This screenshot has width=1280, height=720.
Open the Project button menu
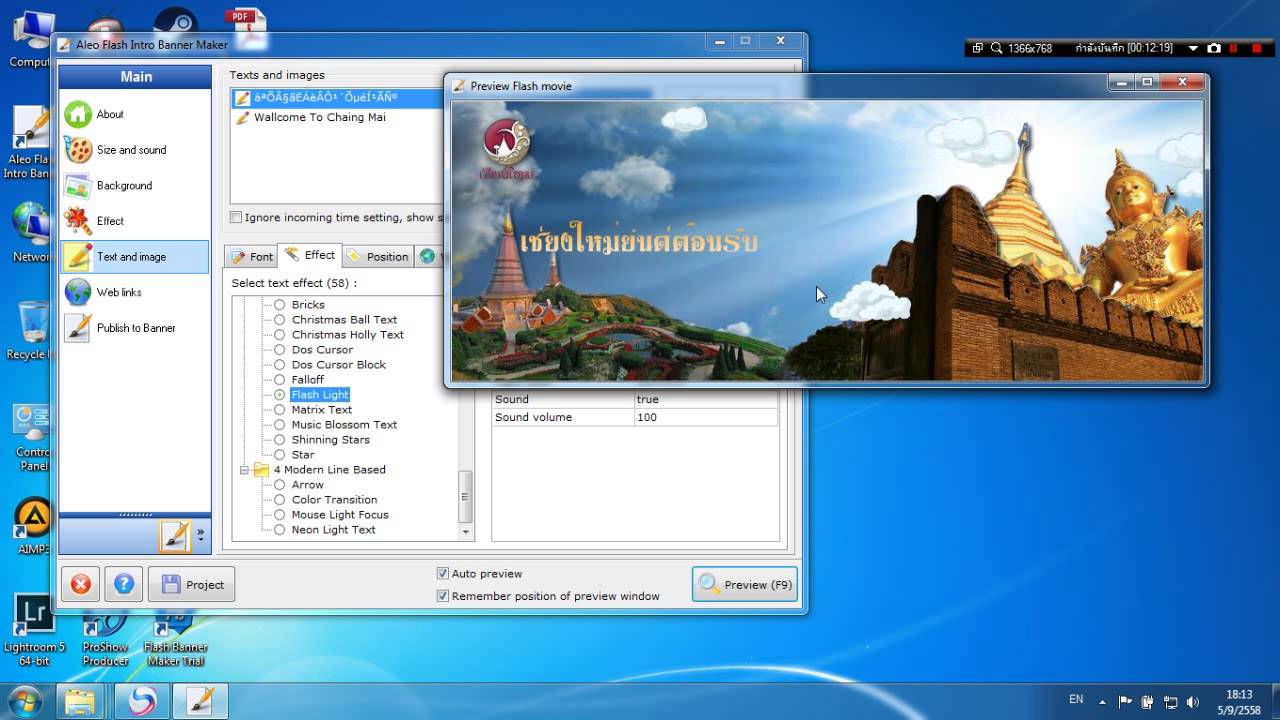tap(191, 585)
